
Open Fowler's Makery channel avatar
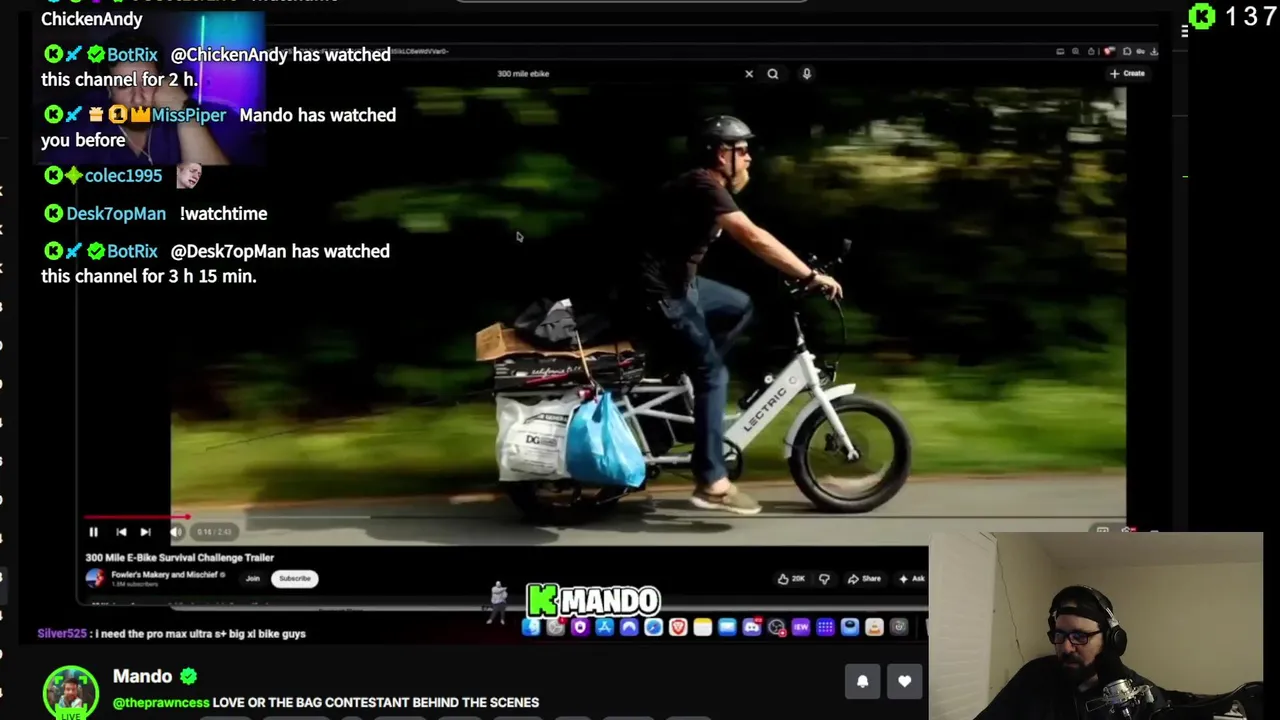(95, 578)
